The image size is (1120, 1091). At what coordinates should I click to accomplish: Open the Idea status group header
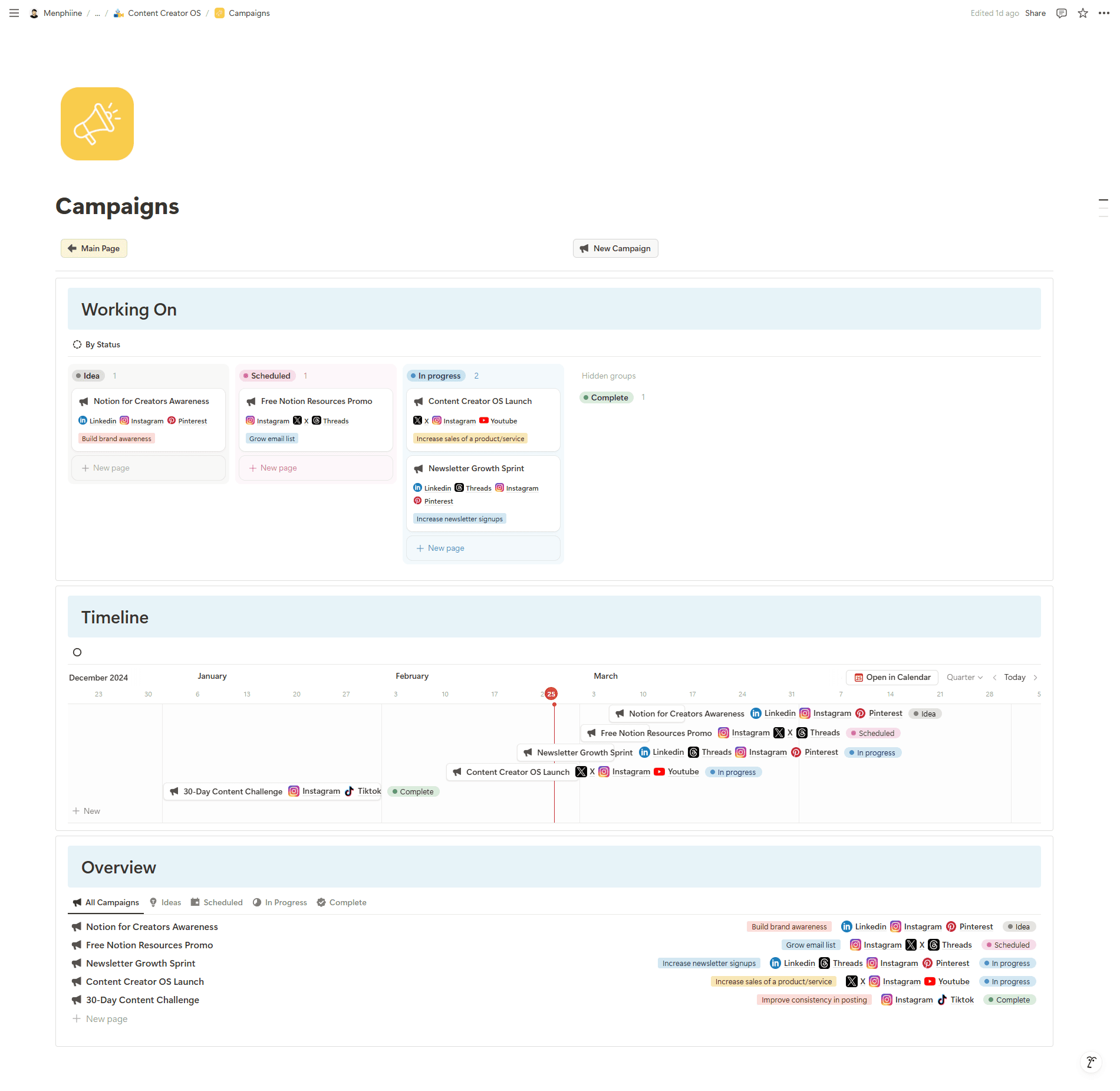(88, 376)
